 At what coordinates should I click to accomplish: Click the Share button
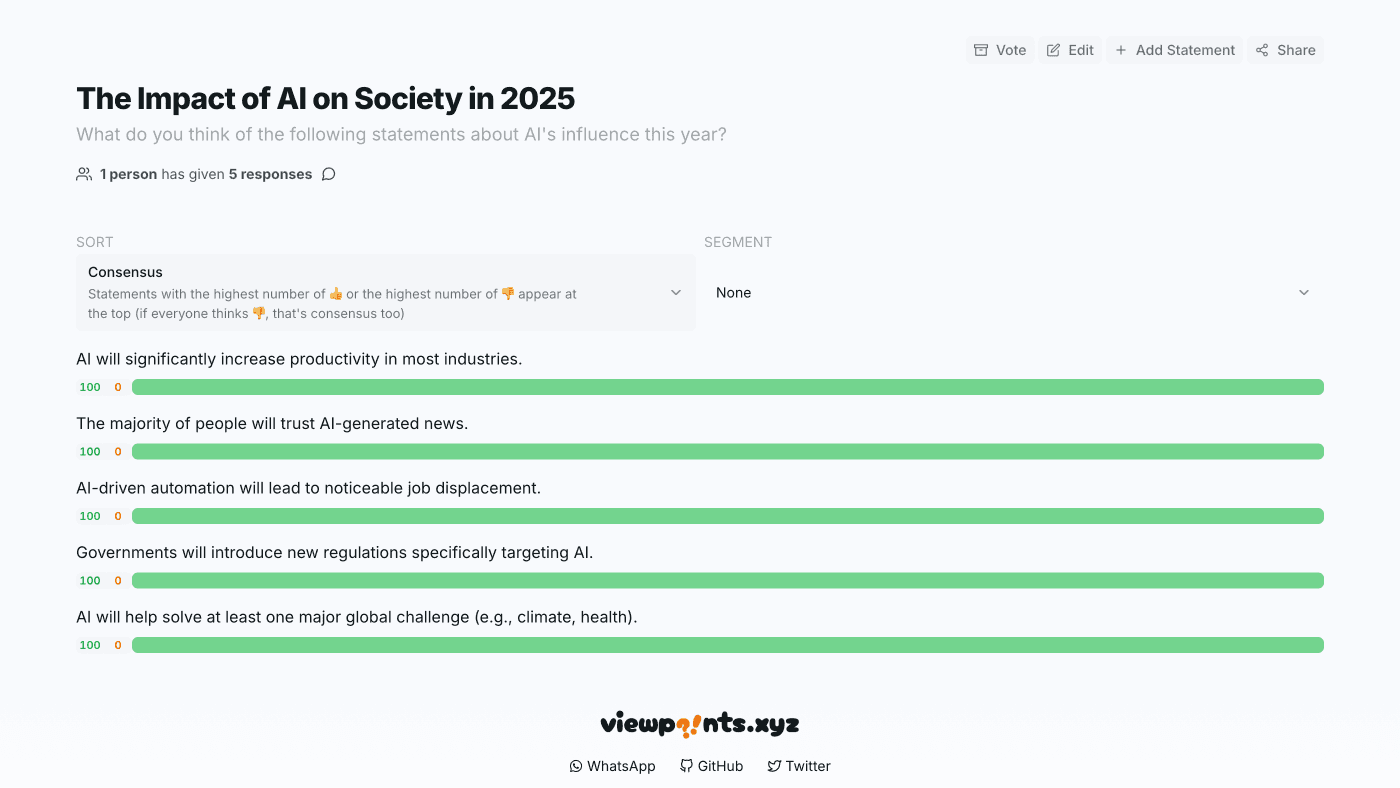pos(1285,49)
